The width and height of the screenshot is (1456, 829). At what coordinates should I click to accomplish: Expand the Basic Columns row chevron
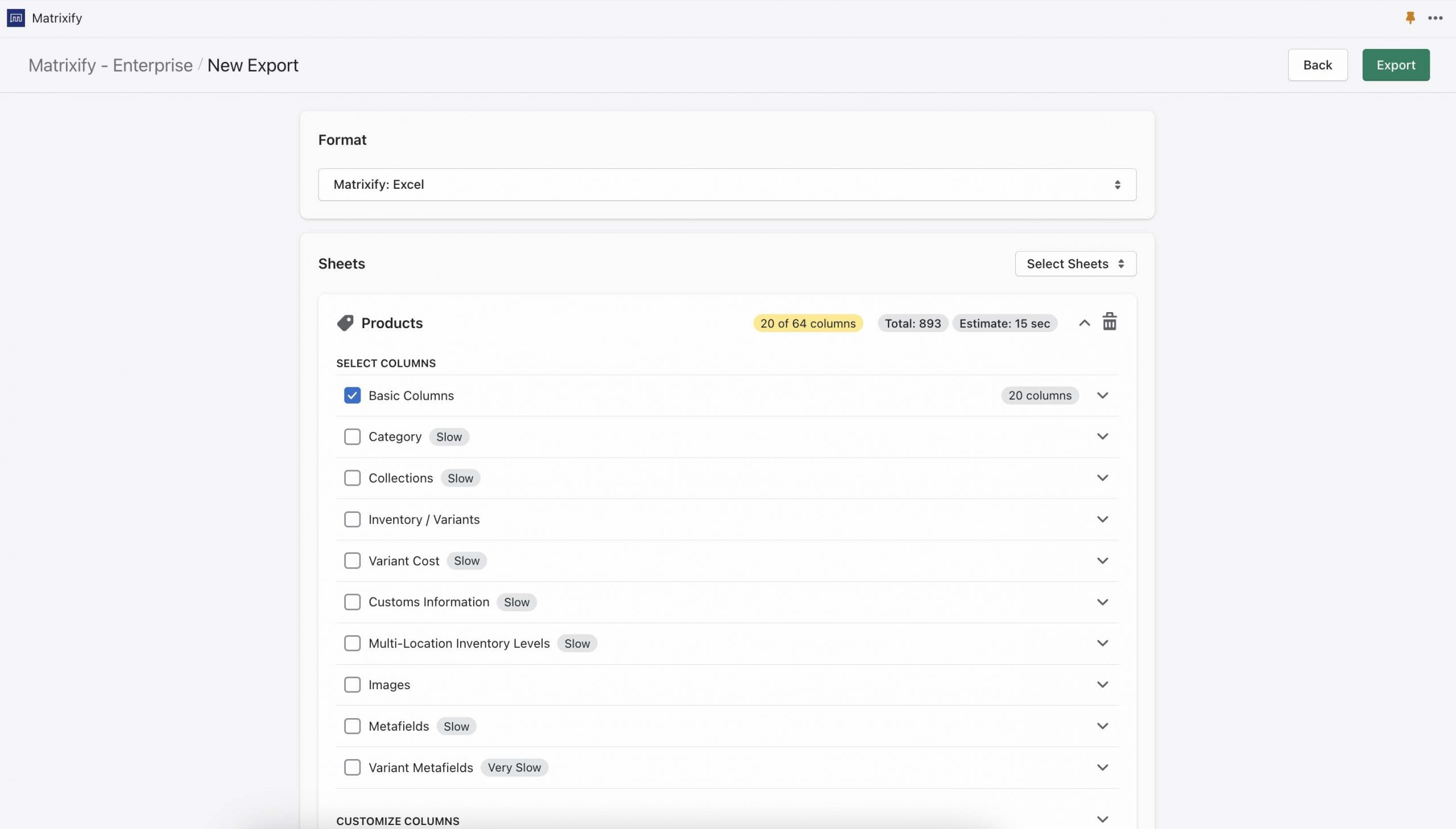click(x=1102, y=395)
